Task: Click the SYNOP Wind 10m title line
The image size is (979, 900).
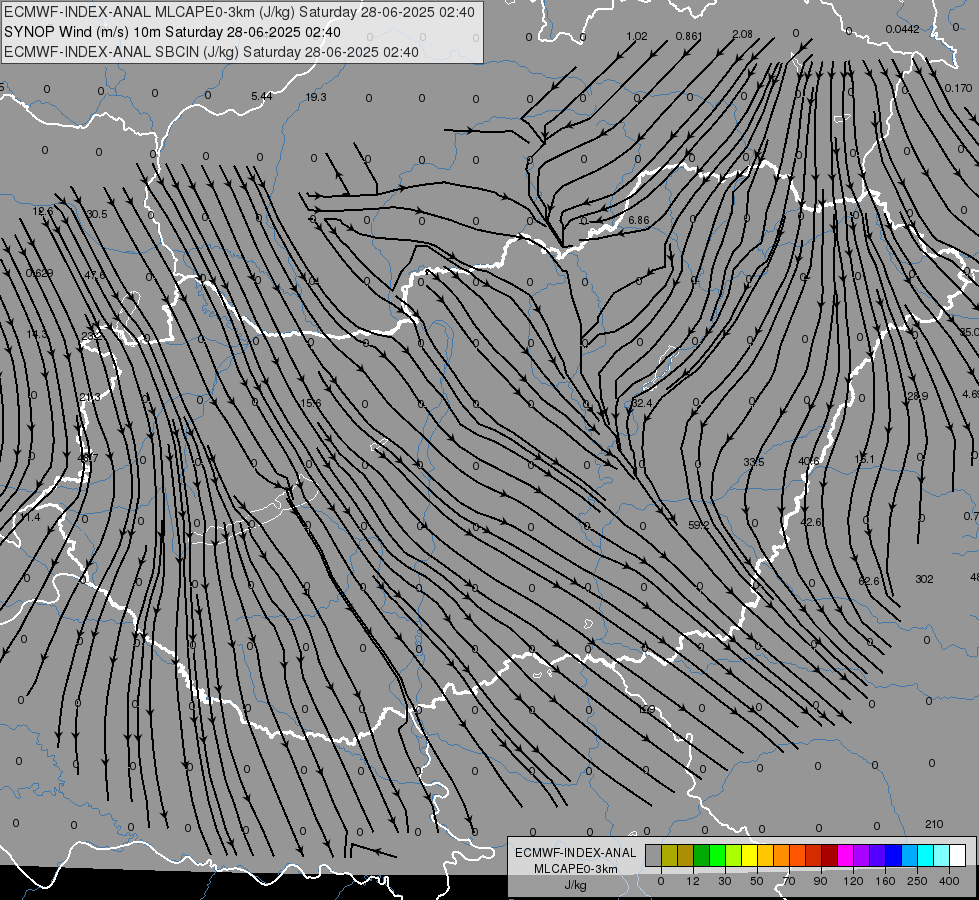Action: click(x=172, y=32)
